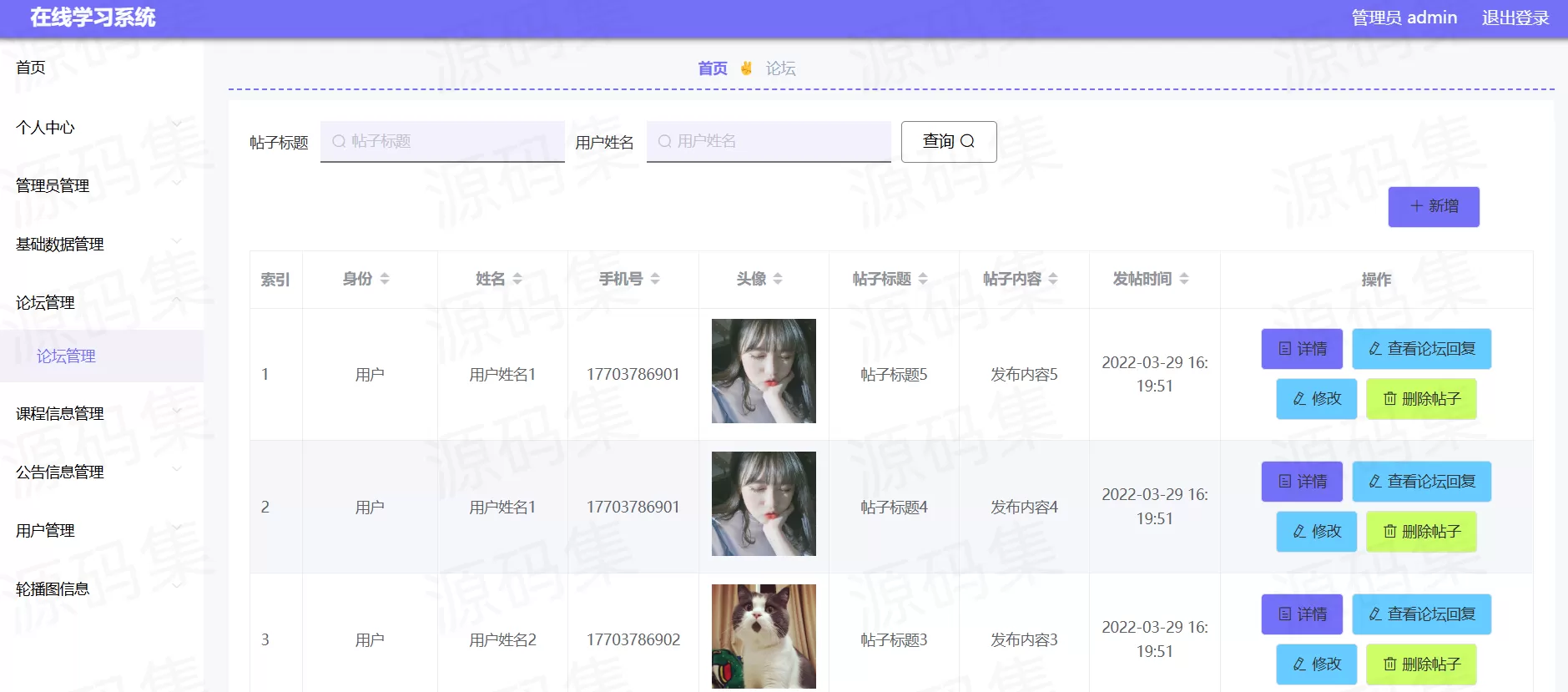Image resolution: width=1568 pixels, height=692 pixels.
Task: Sort the 帖子标题 column using its sort arrows
Action: coord(923,279)
